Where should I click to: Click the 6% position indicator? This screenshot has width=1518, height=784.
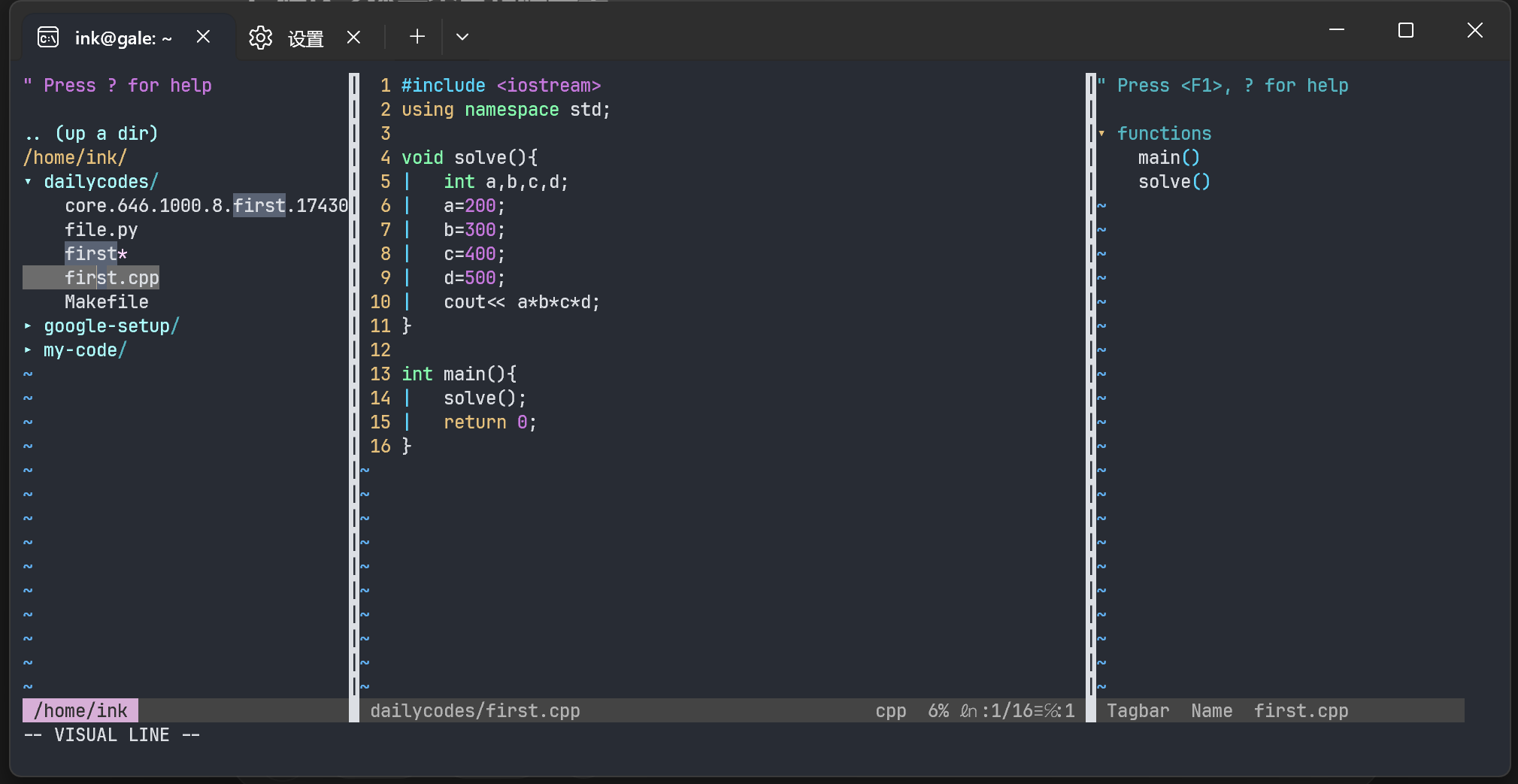coord(938,711)
